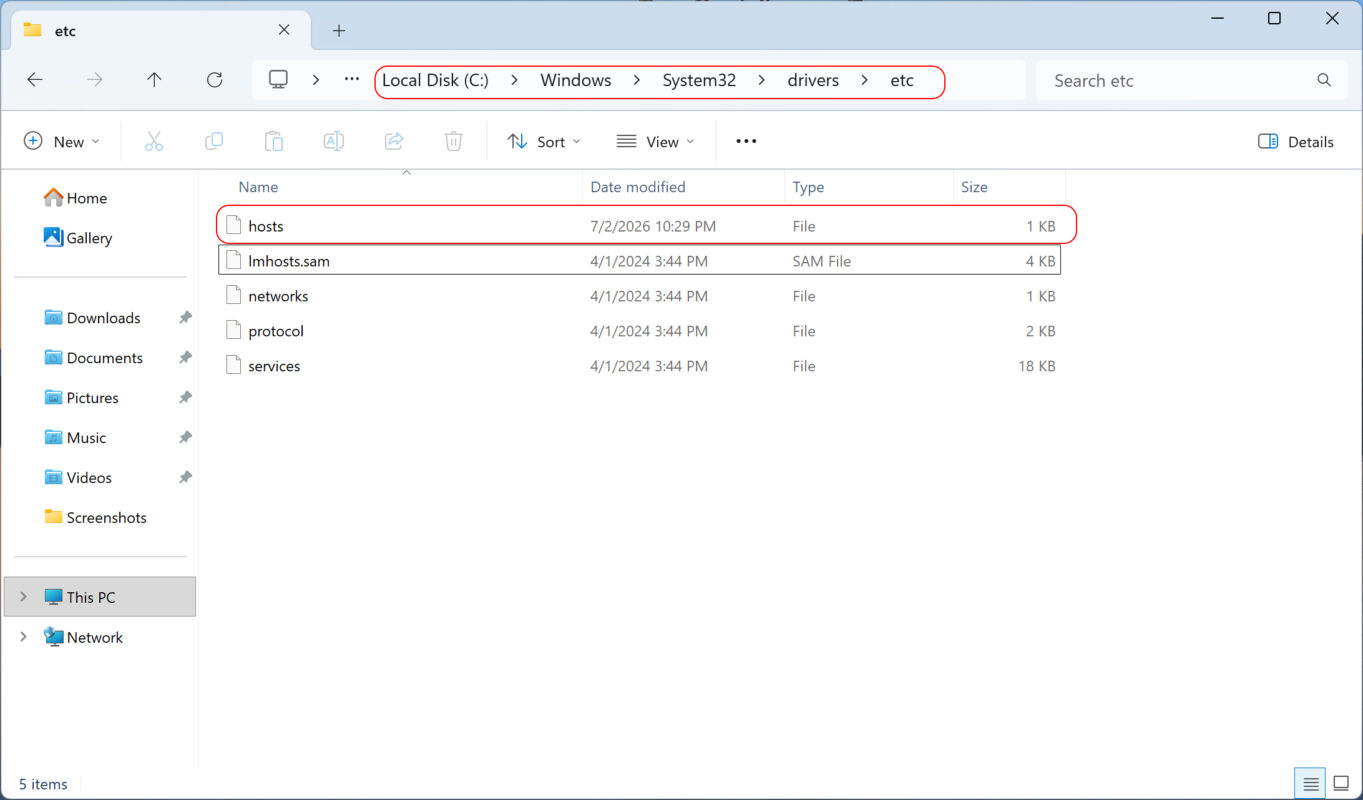Toggle the Details pane
The height and width of the screenshot is (800, 1363).
pos(1296,142)
